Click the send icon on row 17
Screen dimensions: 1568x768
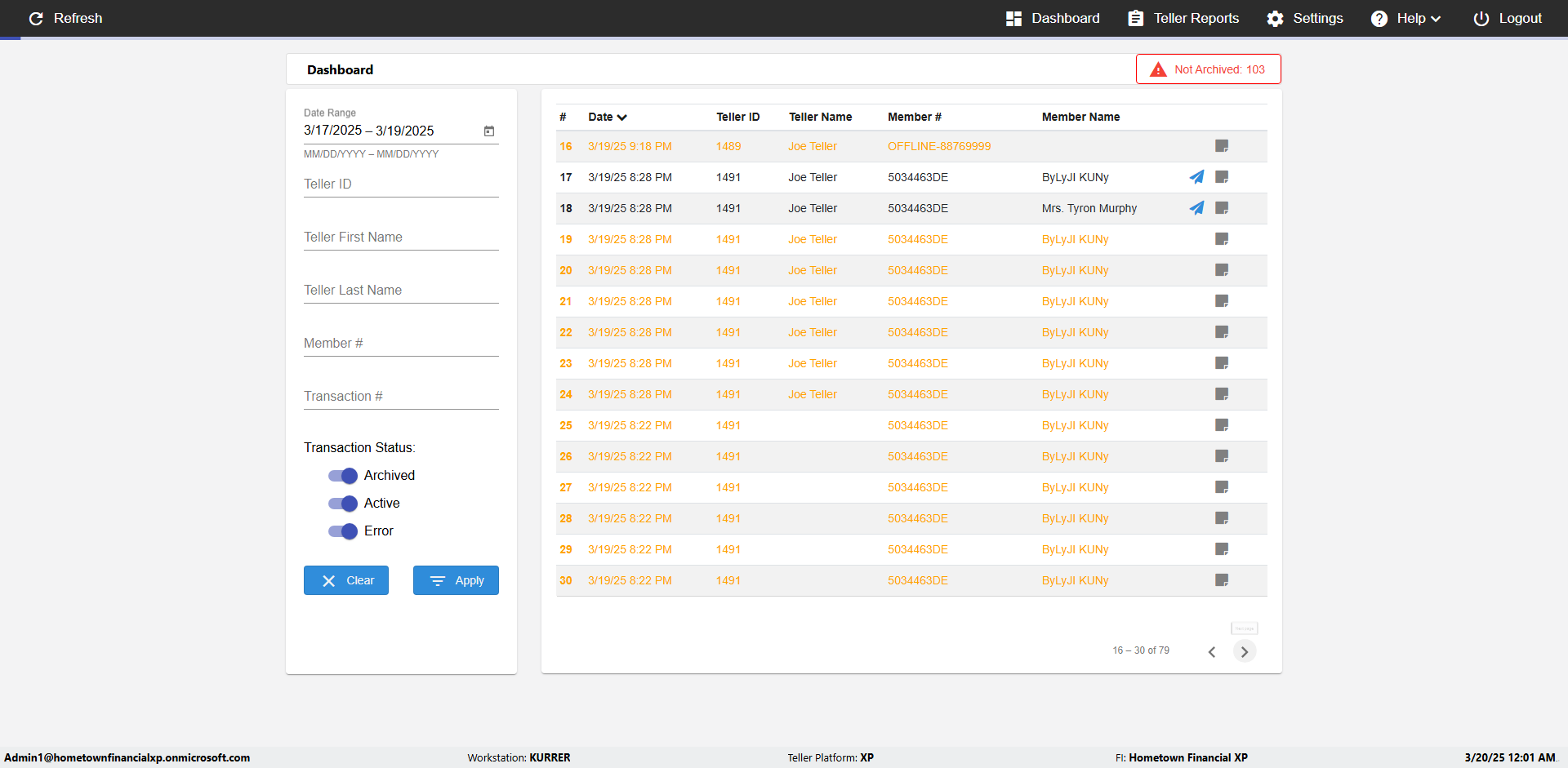[1196, 177]
